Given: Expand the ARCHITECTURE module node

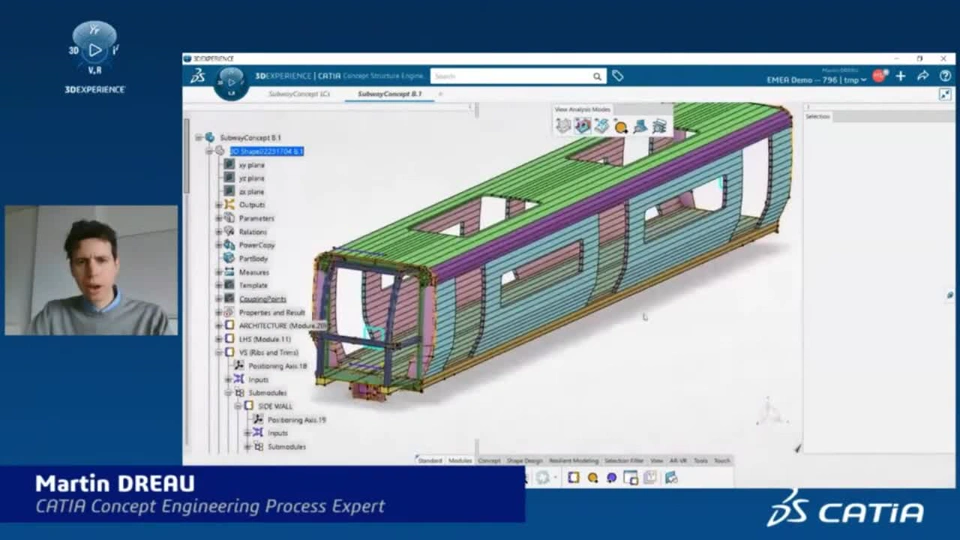Looking at the screenshot, I should pos(219,326).
